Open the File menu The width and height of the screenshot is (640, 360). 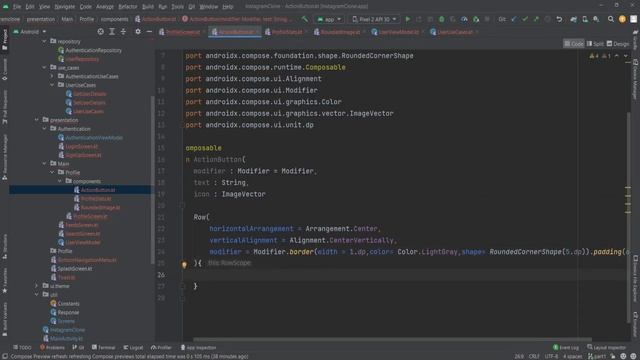click(17, 7)
